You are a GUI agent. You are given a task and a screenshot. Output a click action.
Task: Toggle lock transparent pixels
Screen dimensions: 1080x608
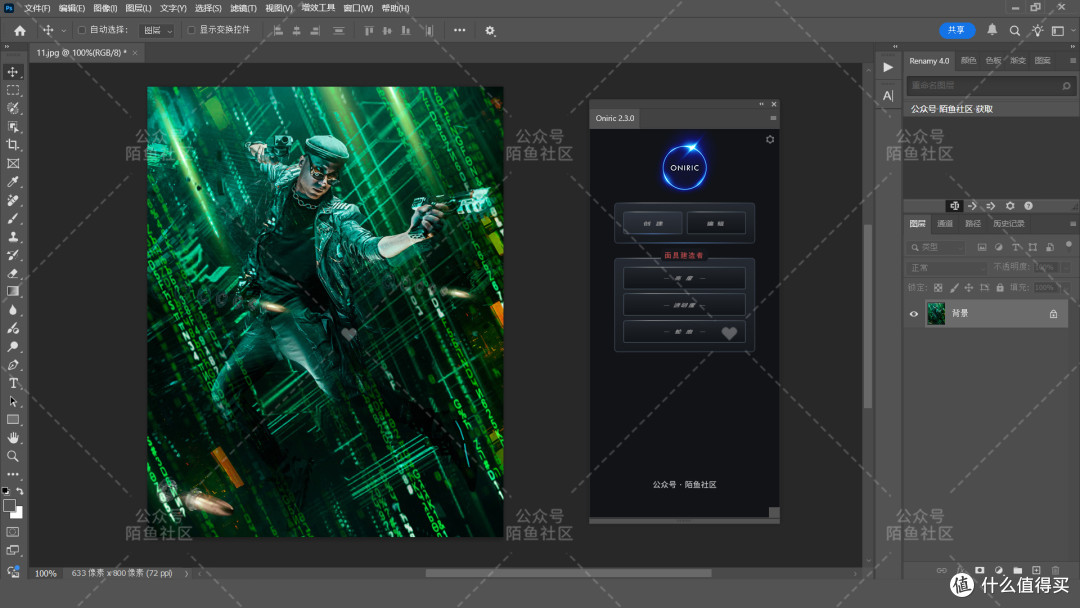[938, 288]
